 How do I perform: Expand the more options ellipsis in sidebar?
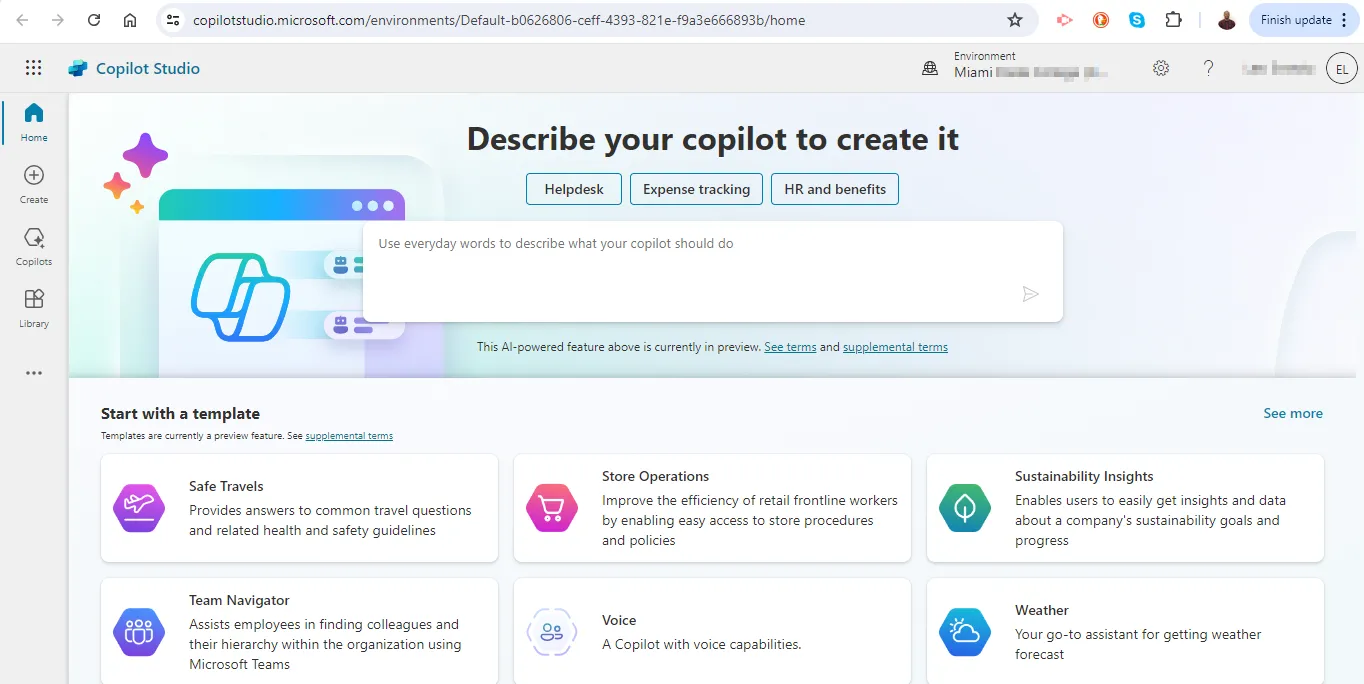pyautogui.click(x=34, y=373)
